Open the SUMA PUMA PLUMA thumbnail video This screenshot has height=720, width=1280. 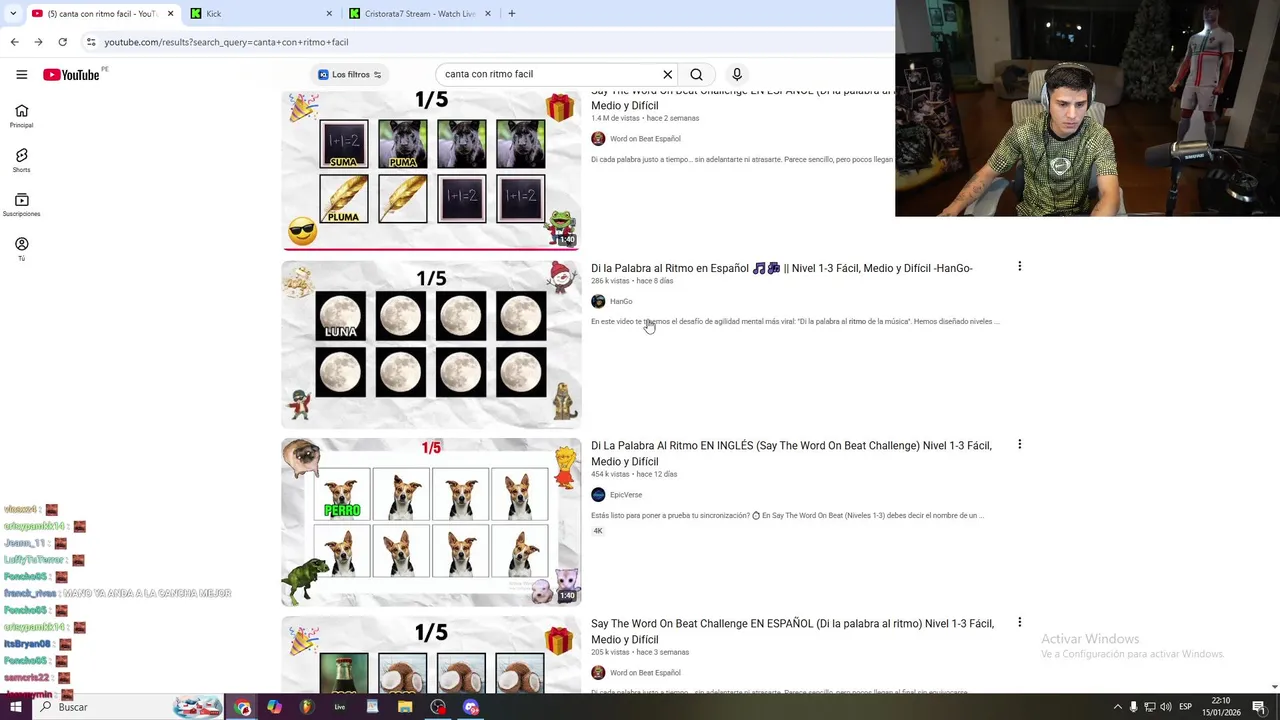point(431,170)
